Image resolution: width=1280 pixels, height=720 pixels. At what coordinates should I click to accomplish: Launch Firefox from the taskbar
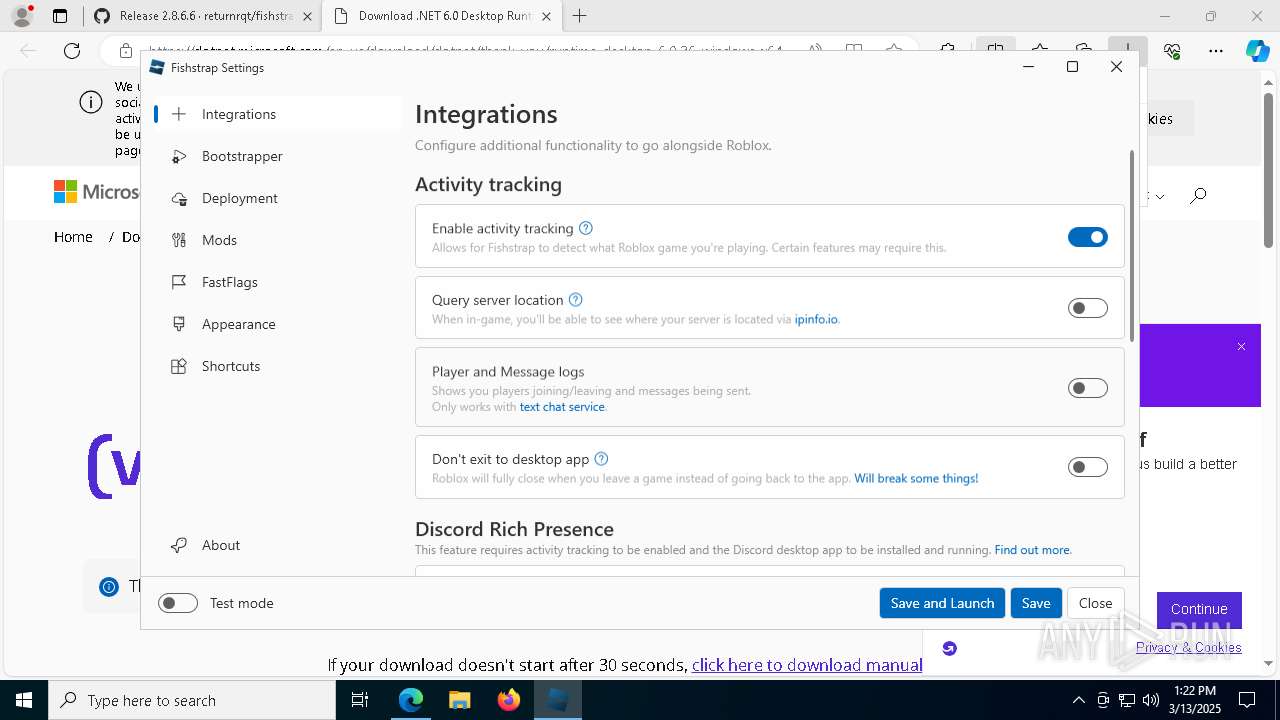tap(508, 700)
